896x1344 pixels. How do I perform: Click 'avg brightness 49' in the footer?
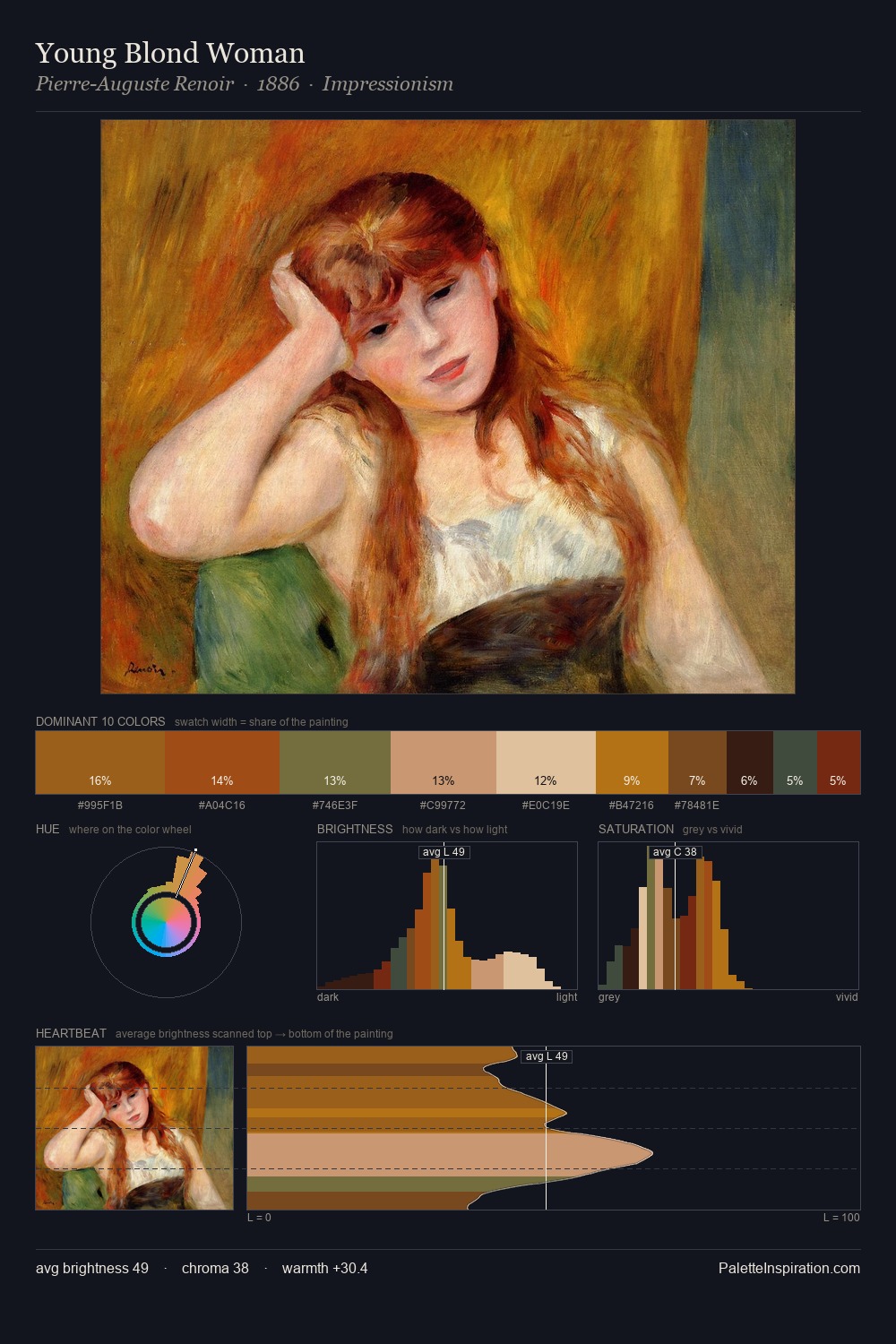coord(92,1269)
